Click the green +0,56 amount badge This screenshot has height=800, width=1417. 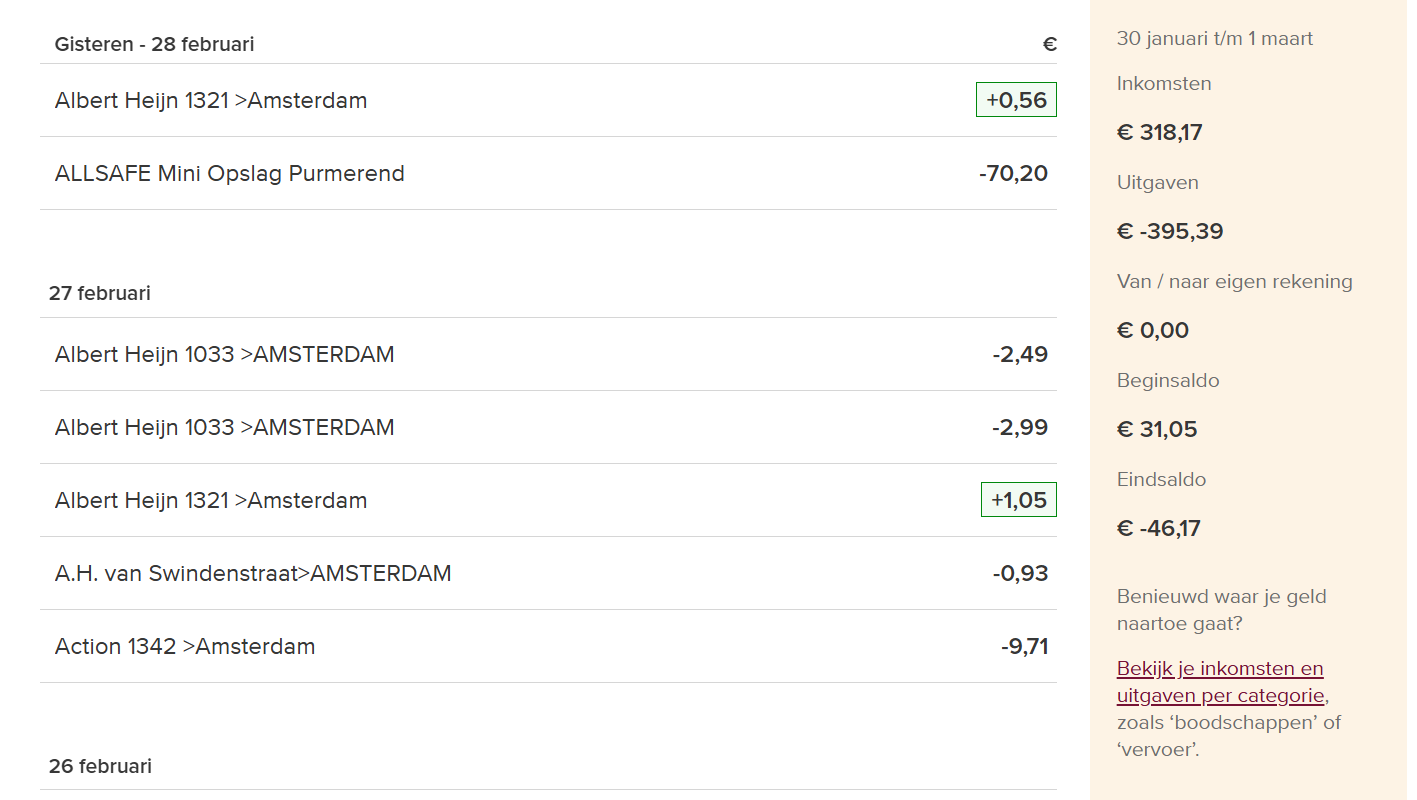click(1016, 100)
